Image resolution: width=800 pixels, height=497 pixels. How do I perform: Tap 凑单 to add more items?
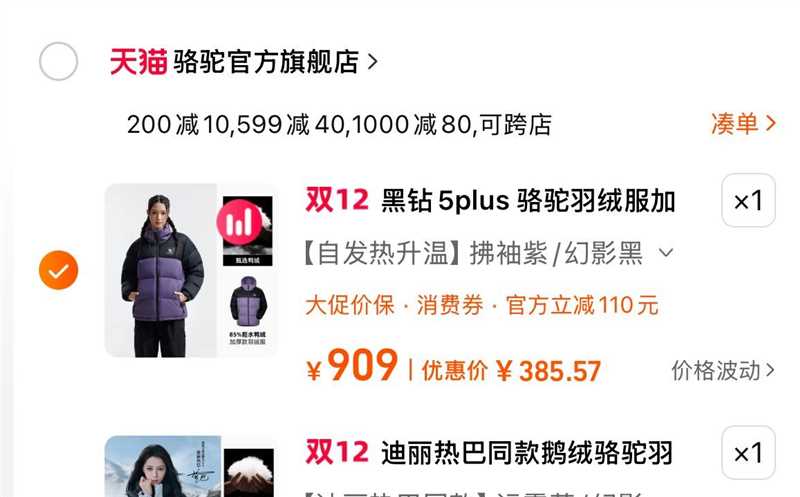click(743, 123)
